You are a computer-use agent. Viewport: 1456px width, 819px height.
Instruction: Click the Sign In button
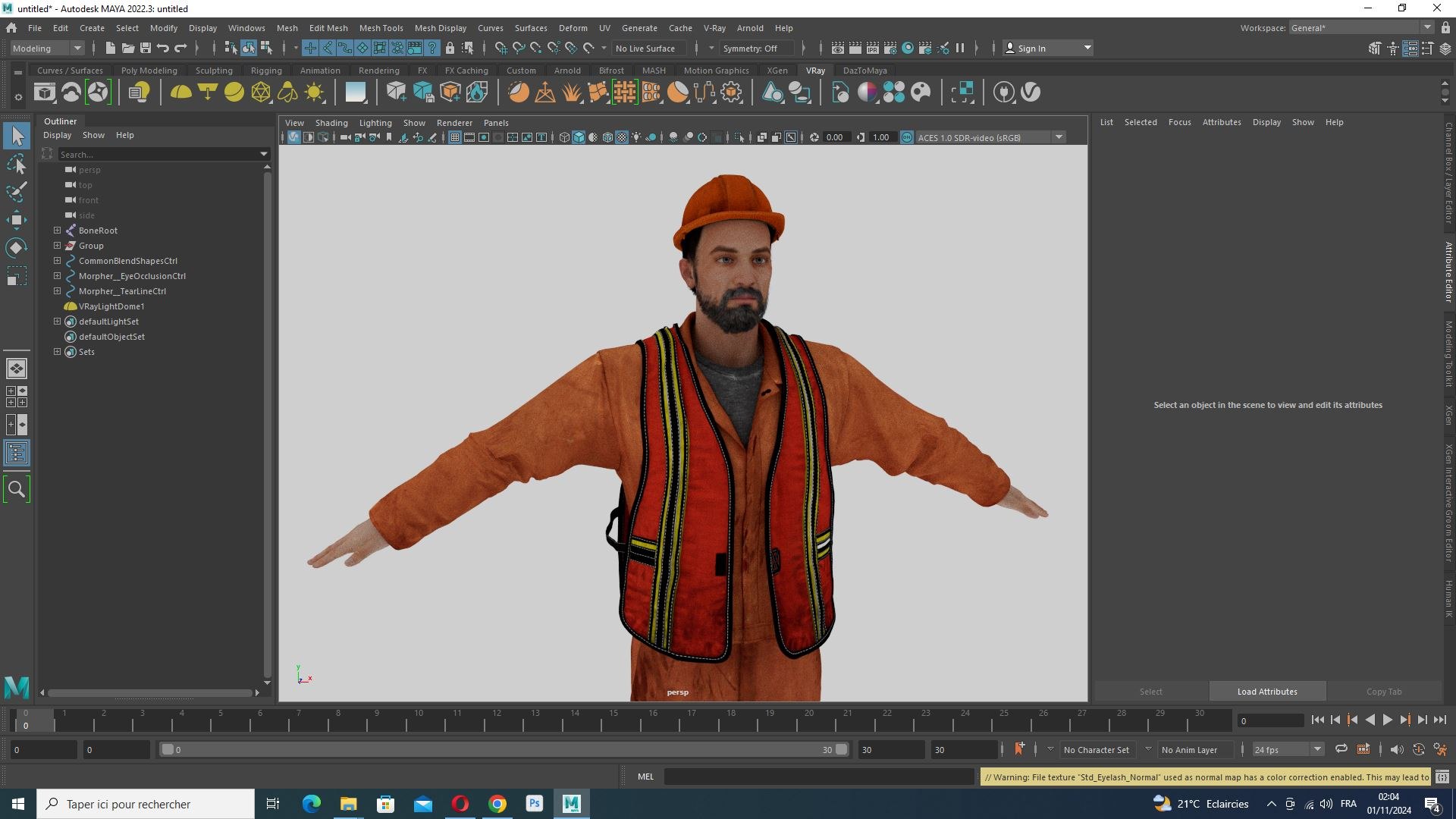click(1047, 48)
